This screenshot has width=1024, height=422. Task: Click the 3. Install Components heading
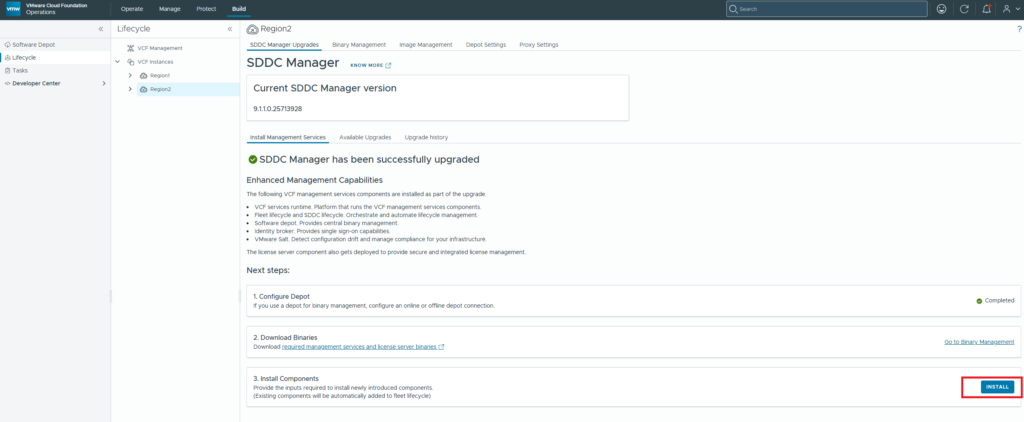(285, 378)
